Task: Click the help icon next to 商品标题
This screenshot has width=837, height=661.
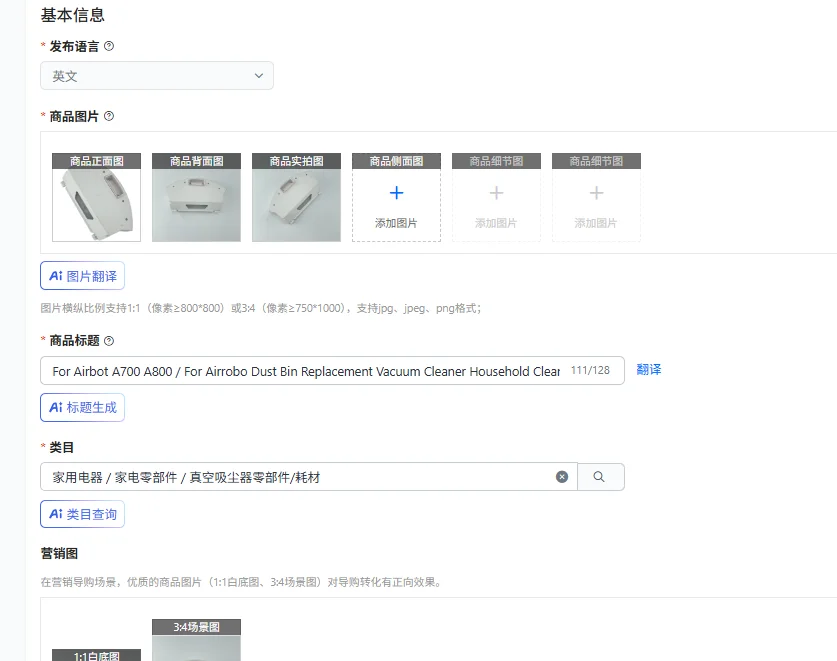Action: (x=109, y=341)
